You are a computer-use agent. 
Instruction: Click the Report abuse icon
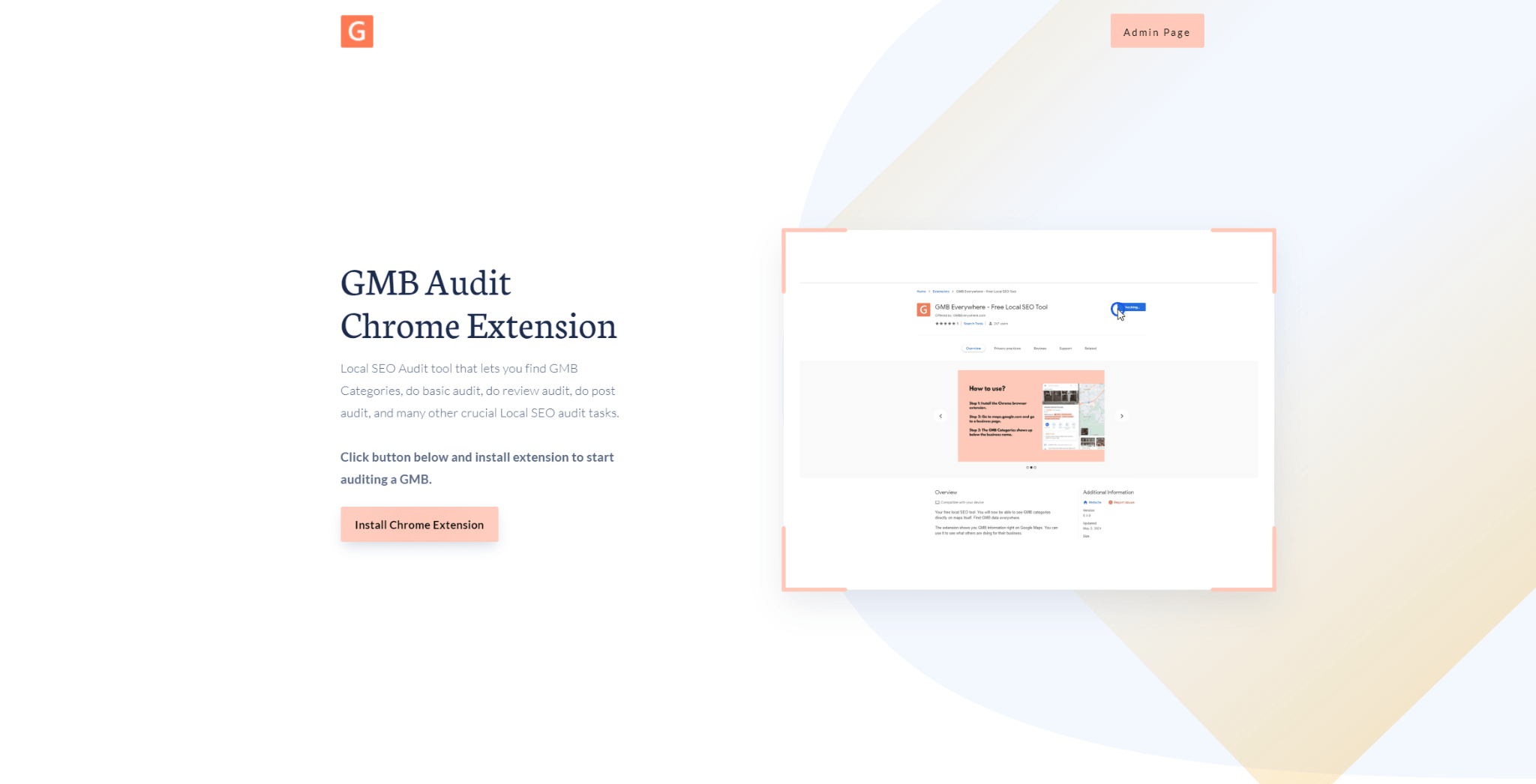click(1111, 502)
